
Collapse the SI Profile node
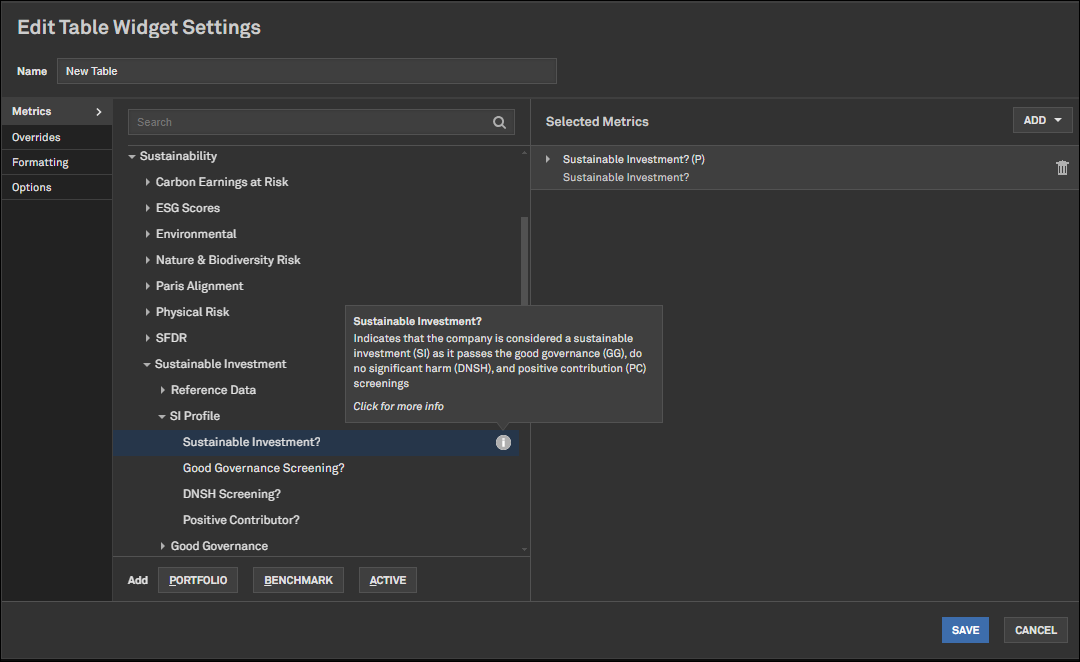coord(162,416)
